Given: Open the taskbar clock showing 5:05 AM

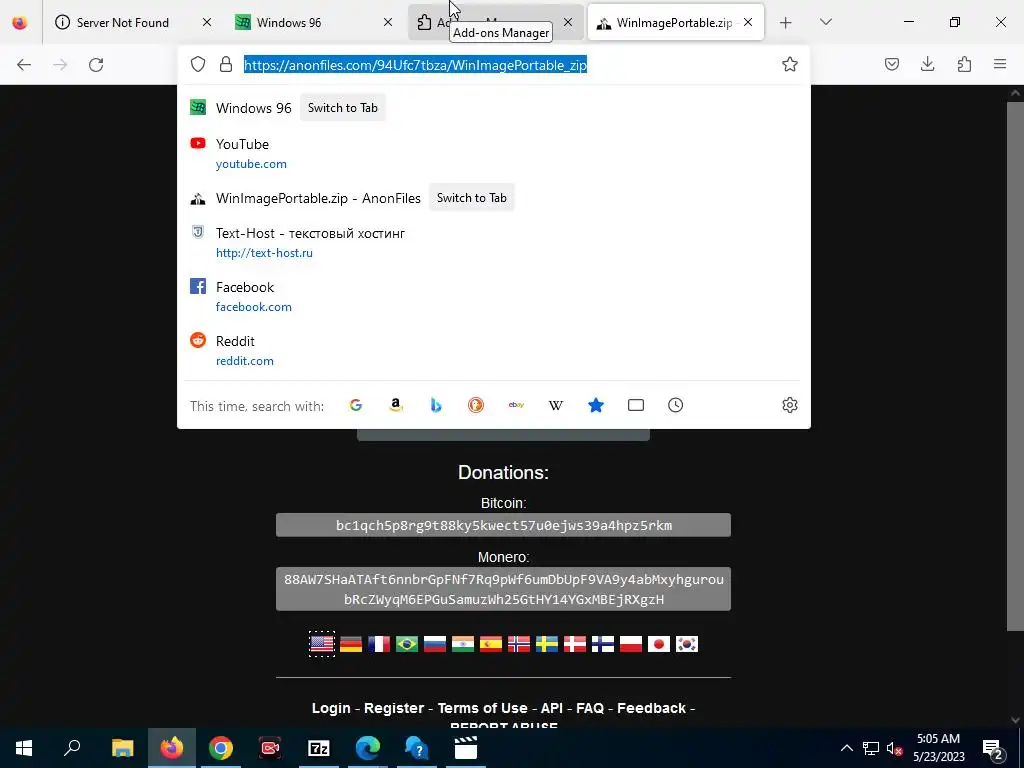Looking at the screenshot, I should coord(938,748).
